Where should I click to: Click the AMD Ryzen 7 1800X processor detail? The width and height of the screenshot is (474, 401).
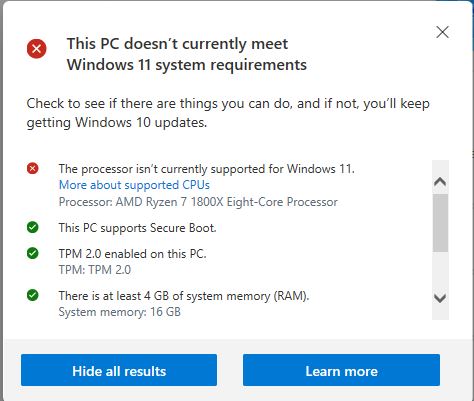tap(198, 202)
